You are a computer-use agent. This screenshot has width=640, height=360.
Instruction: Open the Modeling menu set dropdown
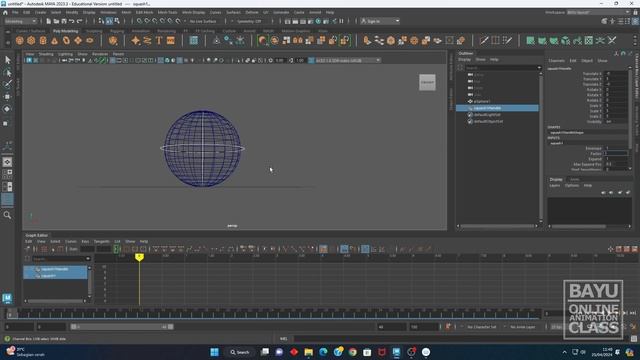point(20,21)
